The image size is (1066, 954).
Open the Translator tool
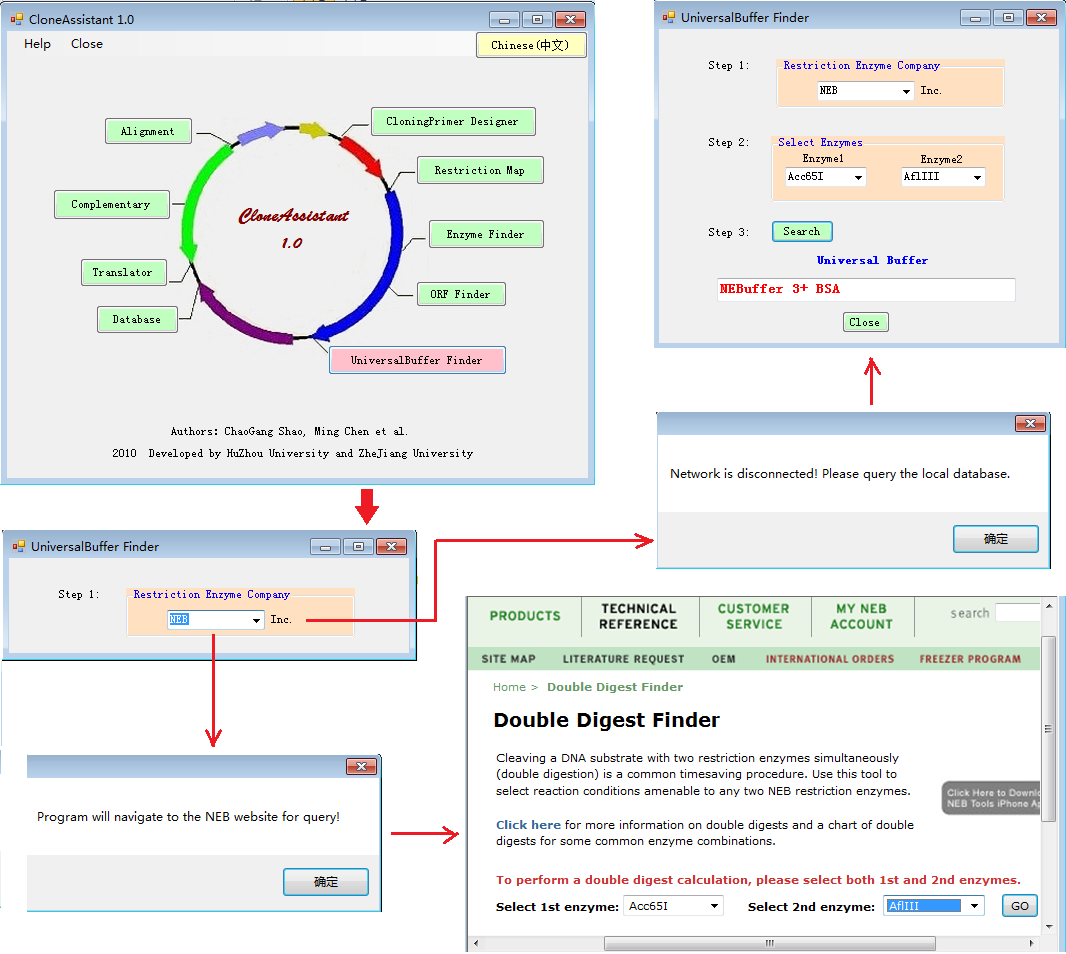click(x=123, y=272)
